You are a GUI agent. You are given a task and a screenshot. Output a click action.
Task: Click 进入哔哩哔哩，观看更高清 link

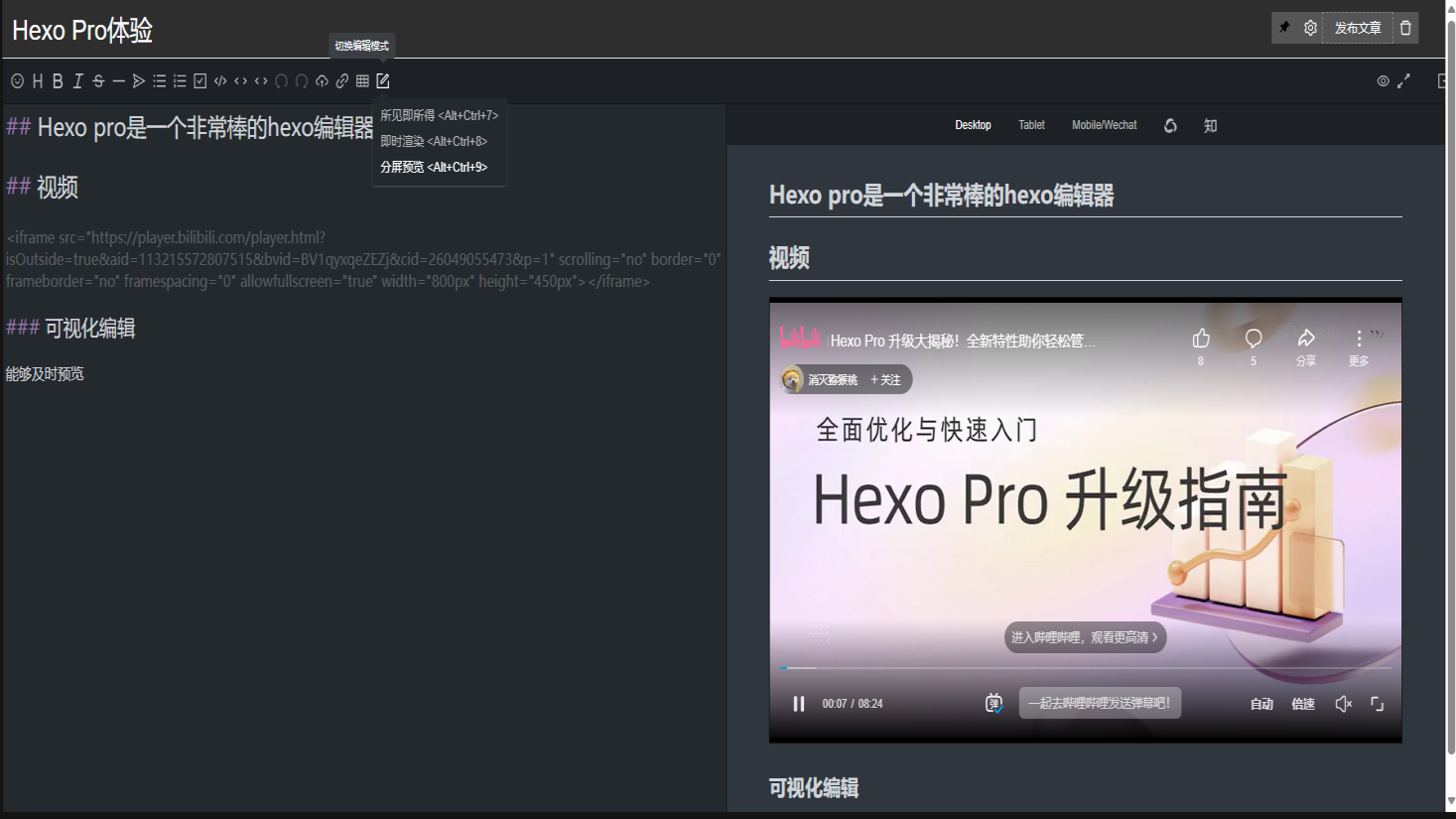(x=1085, y=637)
